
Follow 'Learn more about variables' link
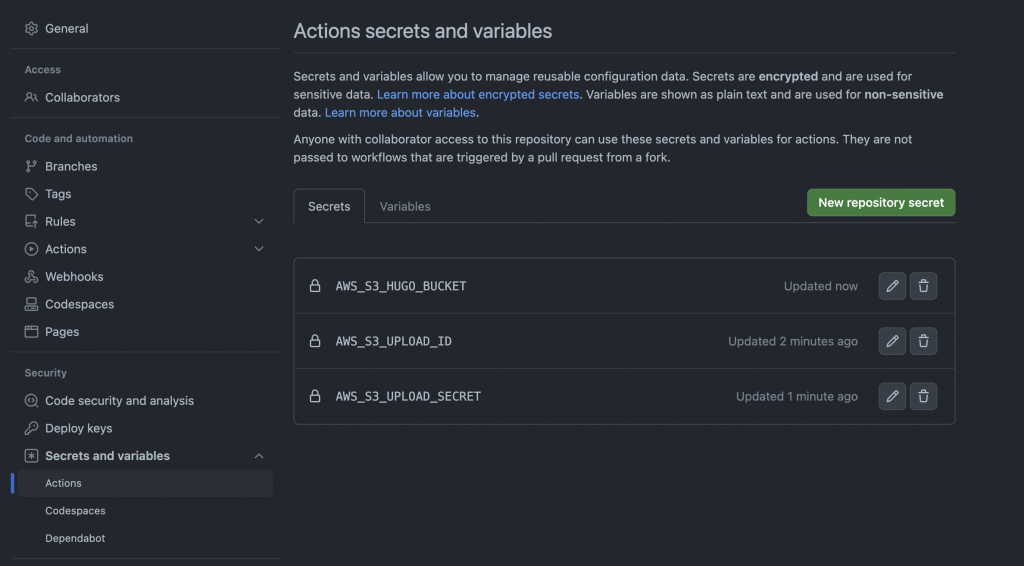coord(400,113)
